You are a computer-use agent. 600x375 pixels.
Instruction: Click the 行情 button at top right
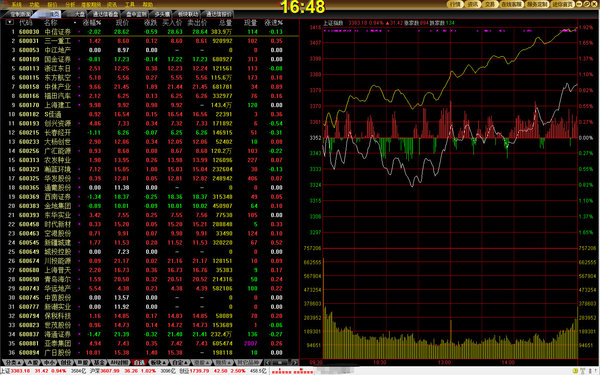455,4
